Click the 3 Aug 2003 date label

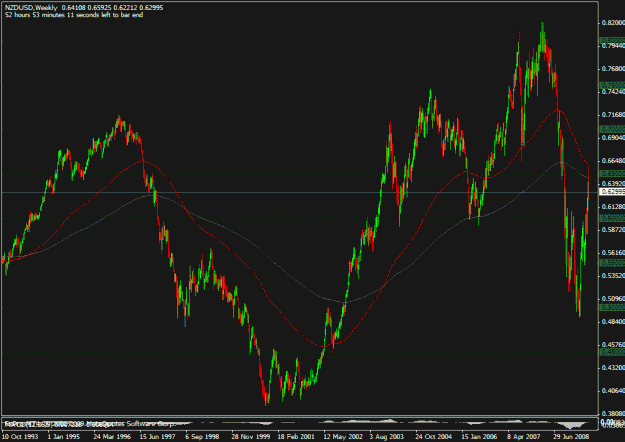387,436
